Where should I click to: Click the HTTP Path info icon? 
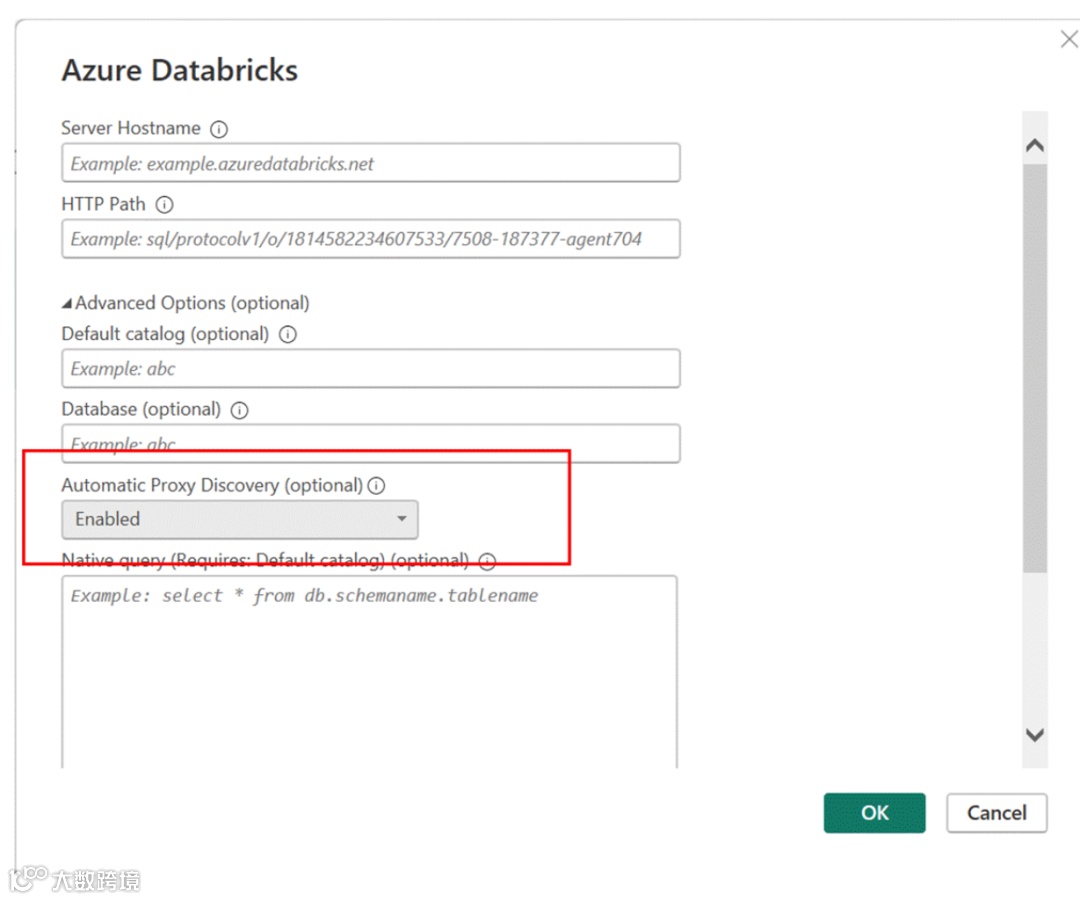tap(165, 205)
